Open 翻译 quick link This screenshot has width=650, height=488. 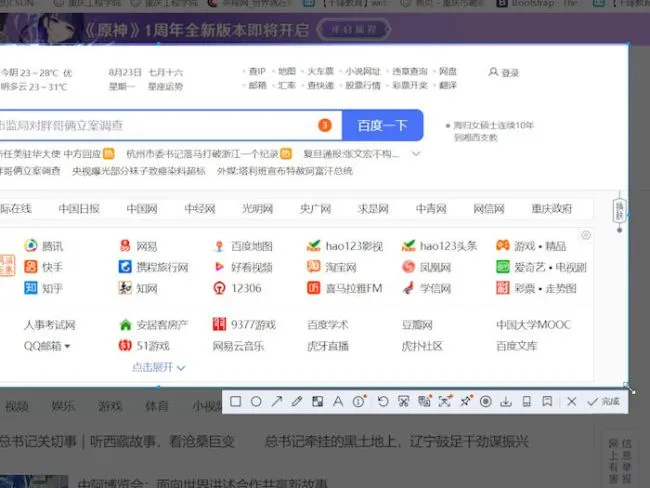tap(448, 85)
